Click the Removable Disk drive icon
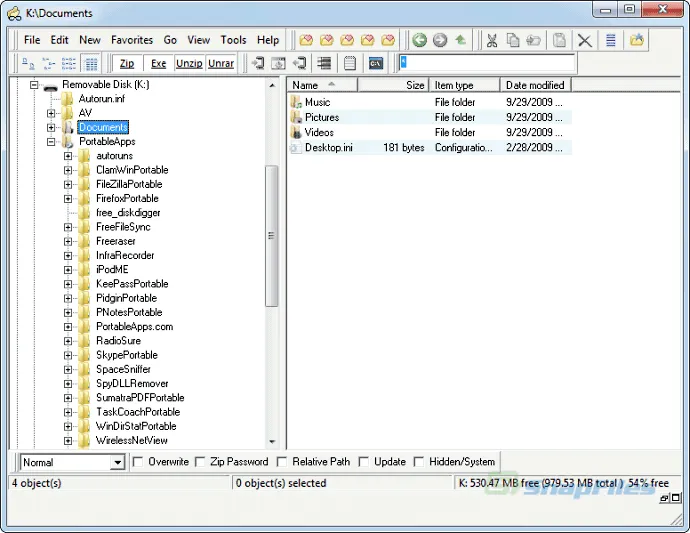This screenshot has height=533, width=690. point(51,87)
